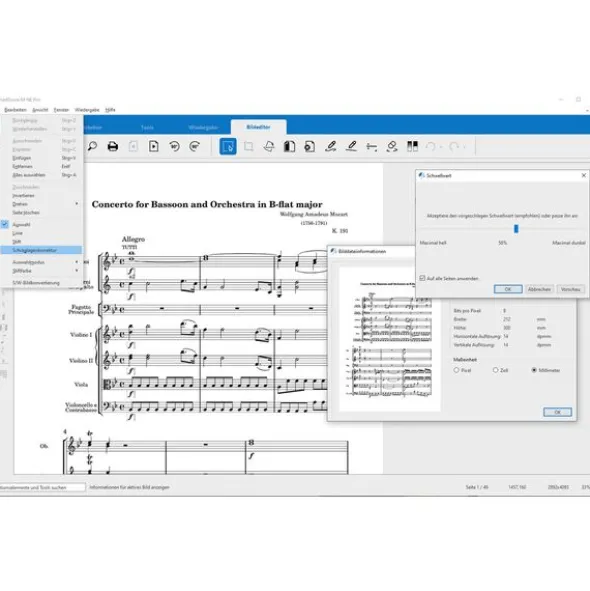The width and height of the screenshot is (590, 591).
Task: Confirm Schwellwert dialog with OK
Action: 508,289
